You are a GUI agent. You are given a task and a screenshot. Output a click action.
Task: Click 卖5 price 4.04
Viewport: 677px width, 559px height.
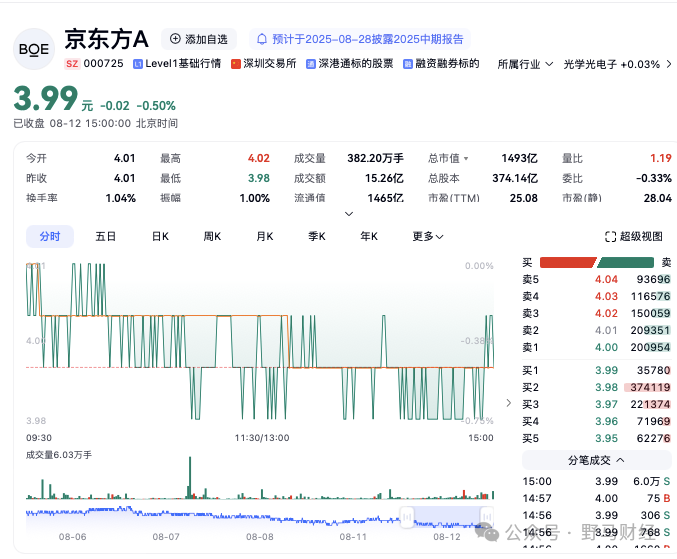606,280
